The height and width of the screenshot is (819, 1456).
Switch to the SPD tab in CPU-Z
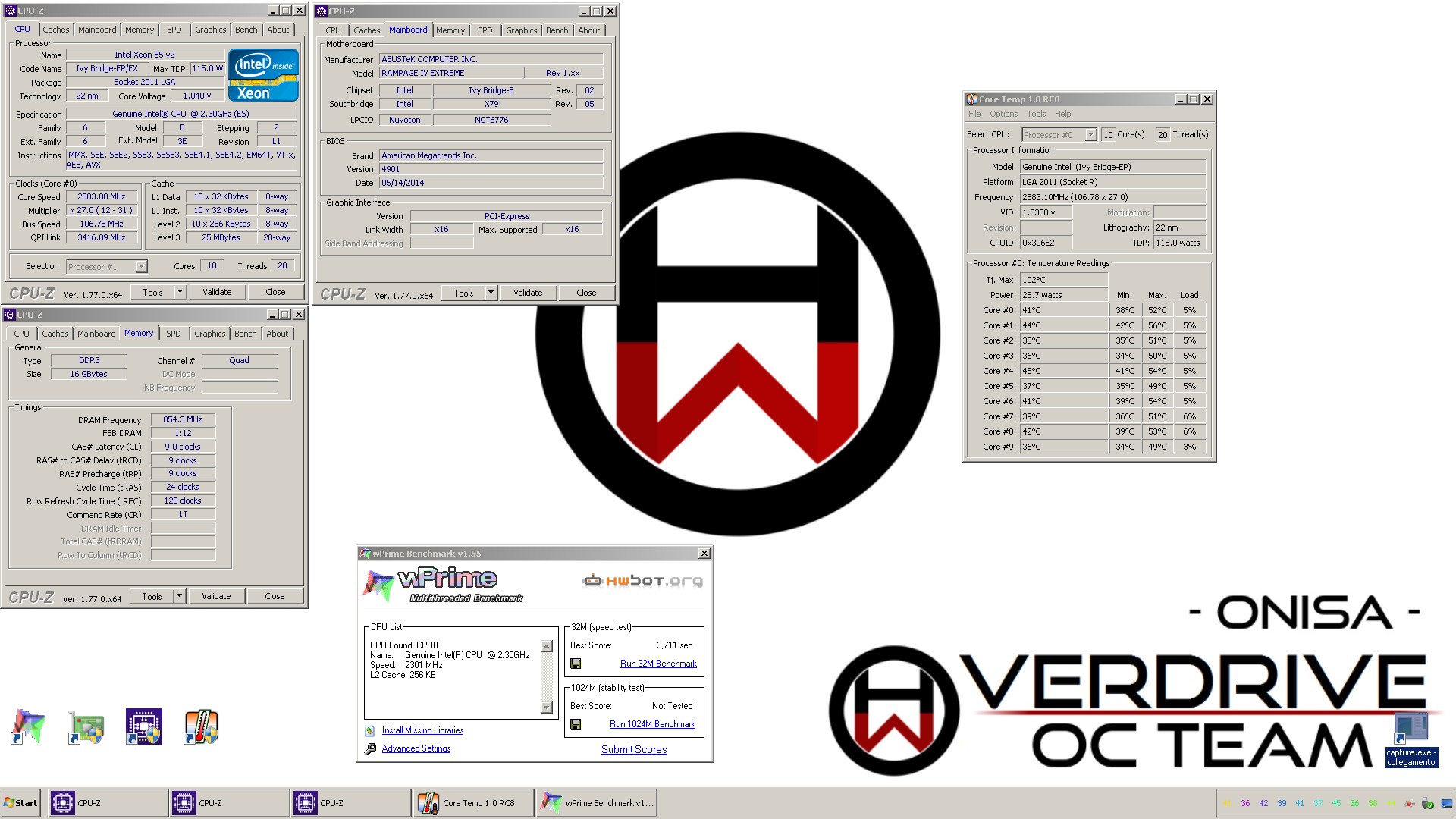[174, 29]
